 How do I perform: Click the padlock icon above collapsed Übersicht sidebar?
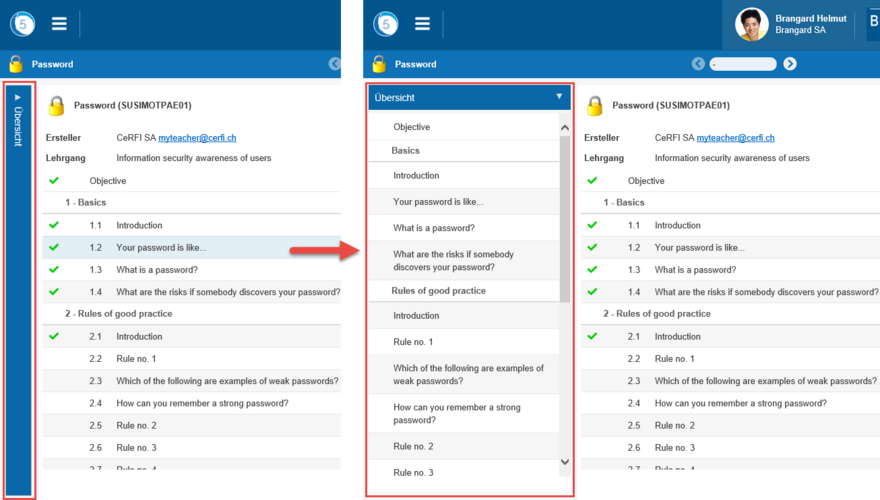(16, 64)
